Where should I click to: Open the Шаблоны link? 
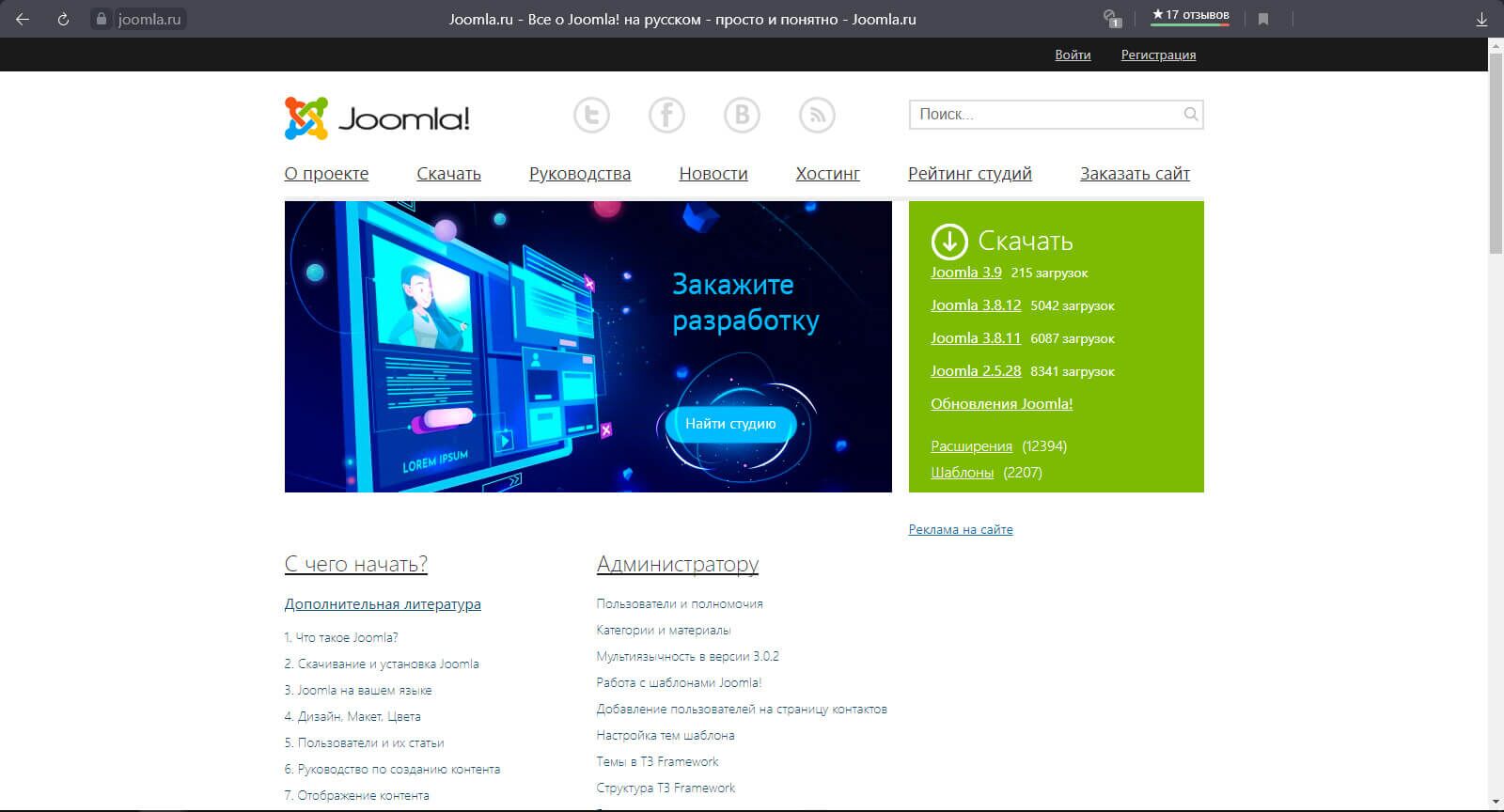coord(962,473)
